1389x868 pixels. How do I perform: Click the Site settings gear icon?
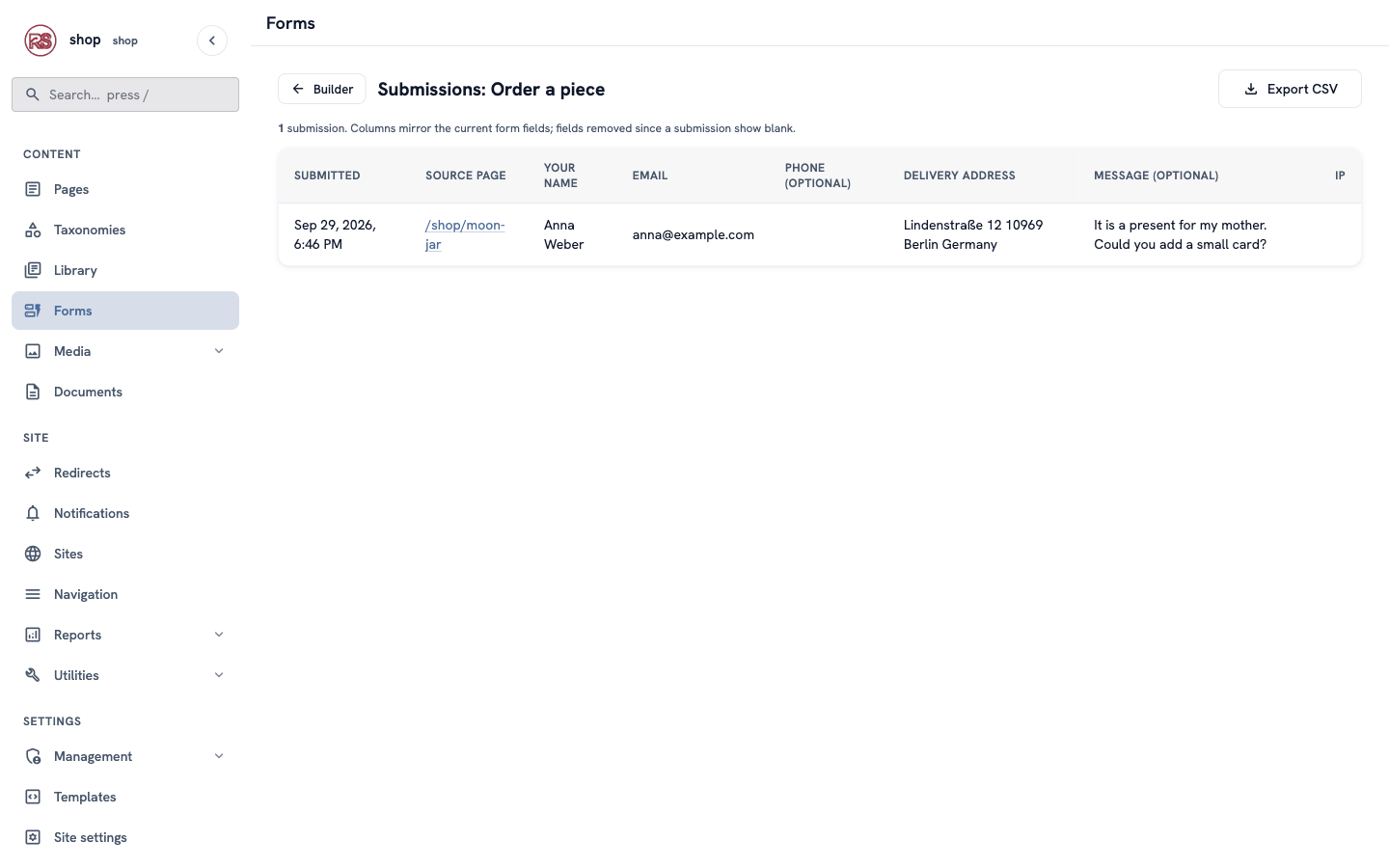coord(33,837)
